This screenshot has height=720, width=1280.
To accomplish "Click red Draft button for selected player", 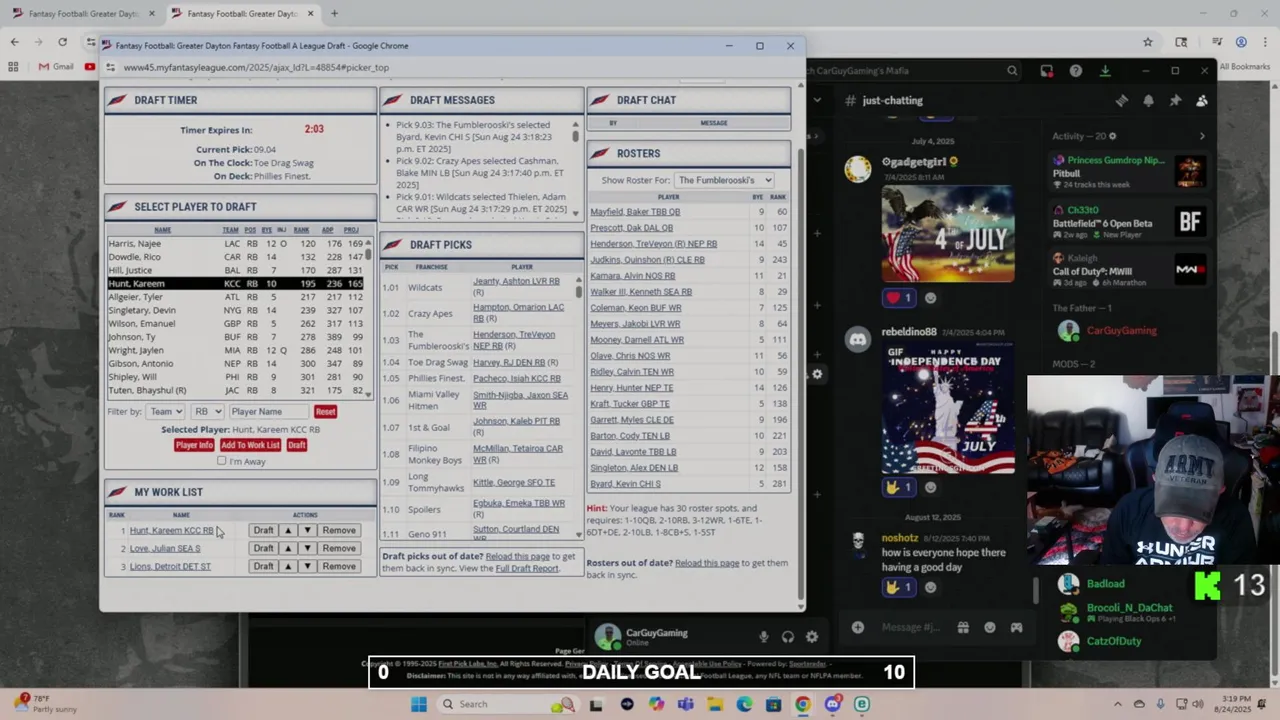I will (x=296, y=445).
